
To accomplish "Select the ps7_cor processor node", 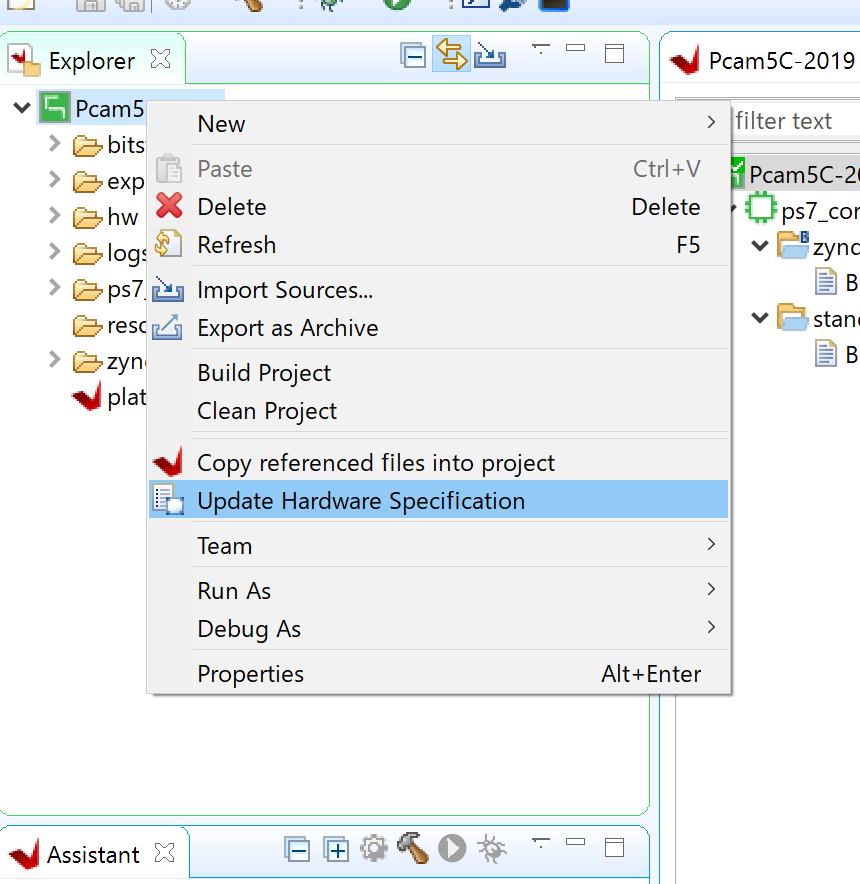I will tap(802, 210).
